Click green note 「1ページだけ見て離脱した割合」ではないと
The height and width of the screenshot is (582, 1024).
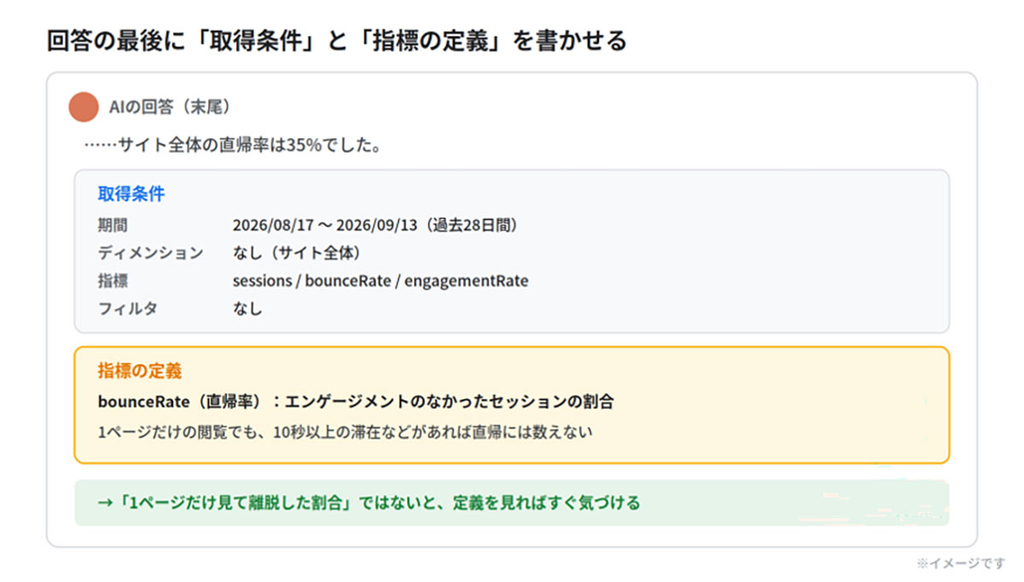[x=369, y=502]
